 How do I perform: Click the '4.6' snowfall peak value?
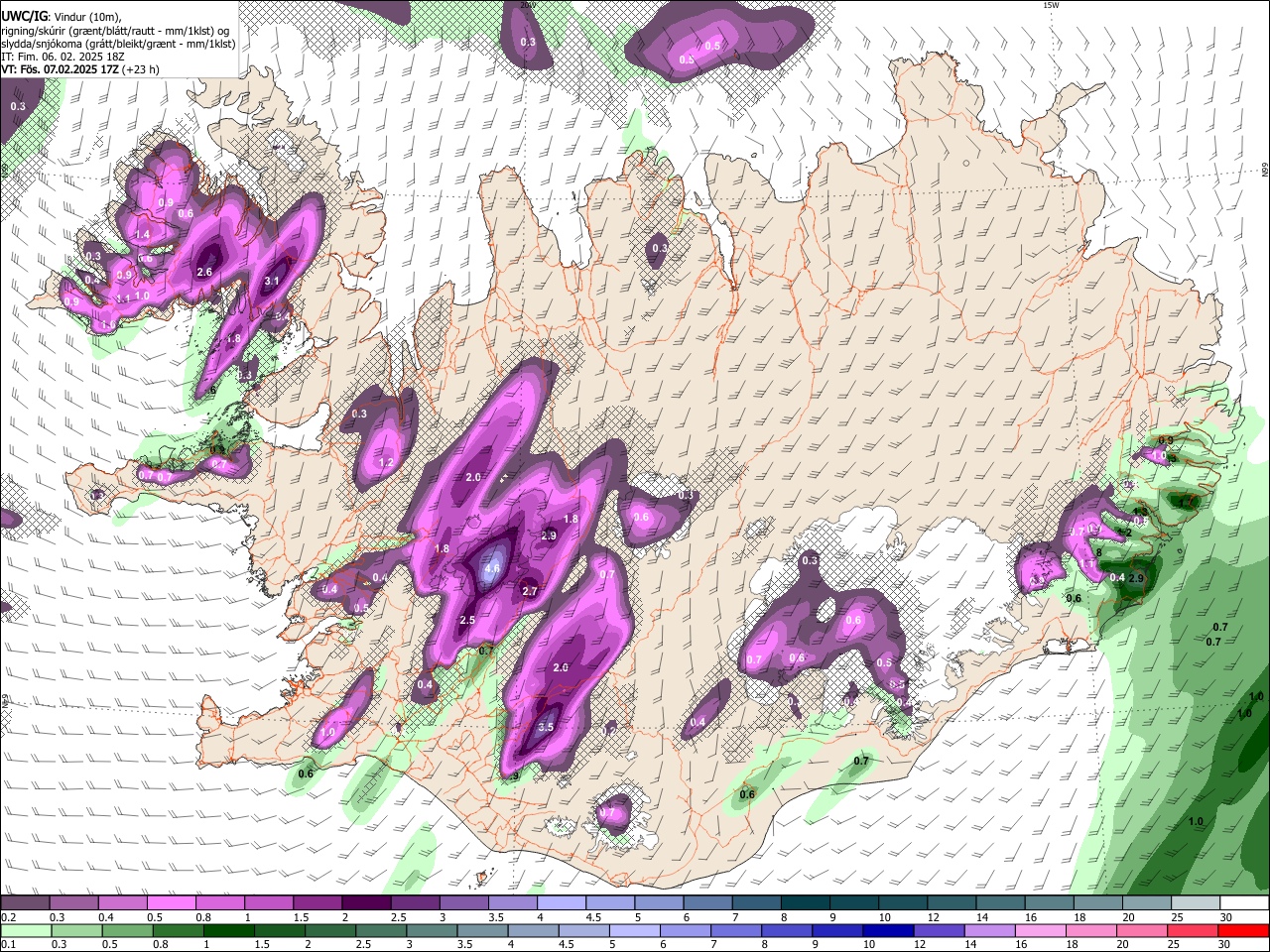pyautogui.click(x=491, y=569)
